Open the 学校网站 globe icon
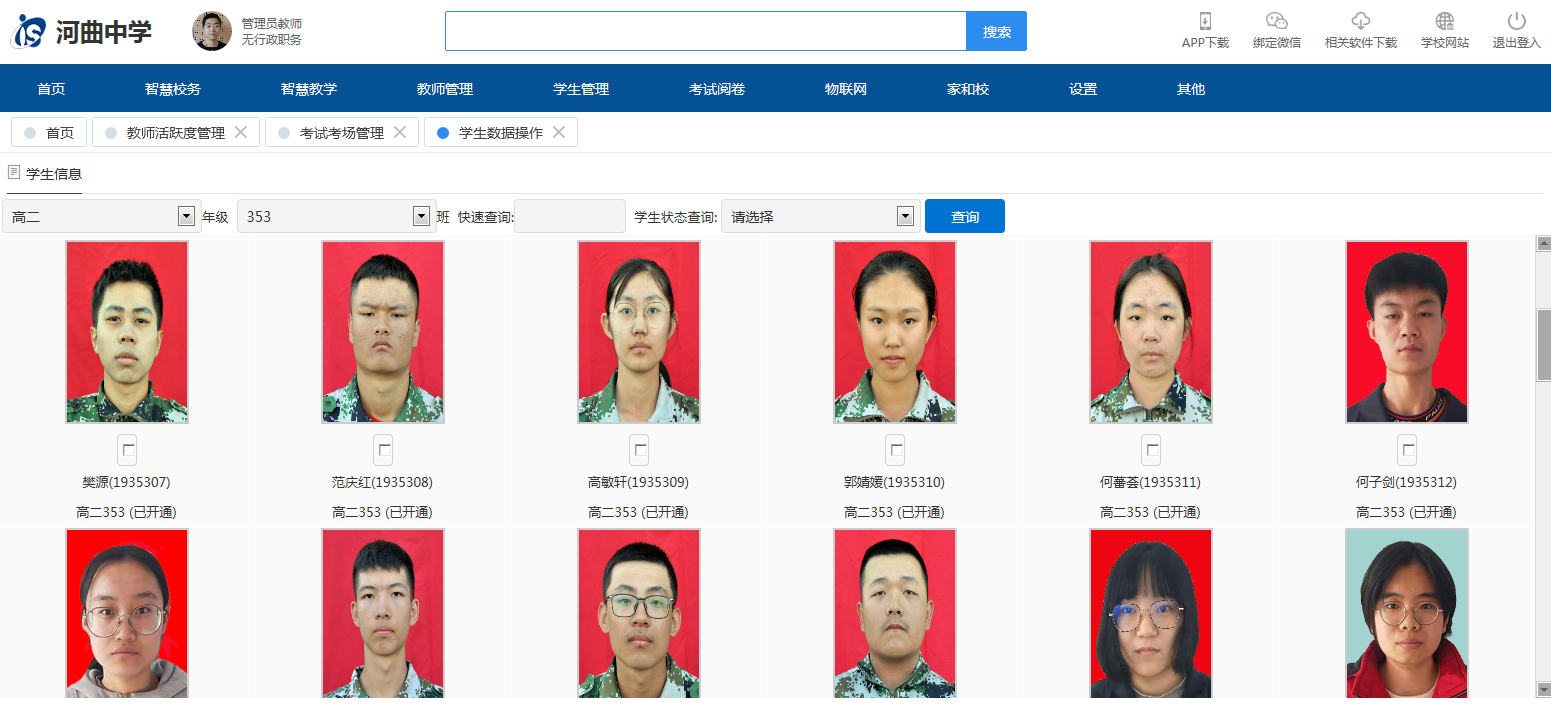The height and width of the screenshot is (719, 1551). (x=1445, y=21)
